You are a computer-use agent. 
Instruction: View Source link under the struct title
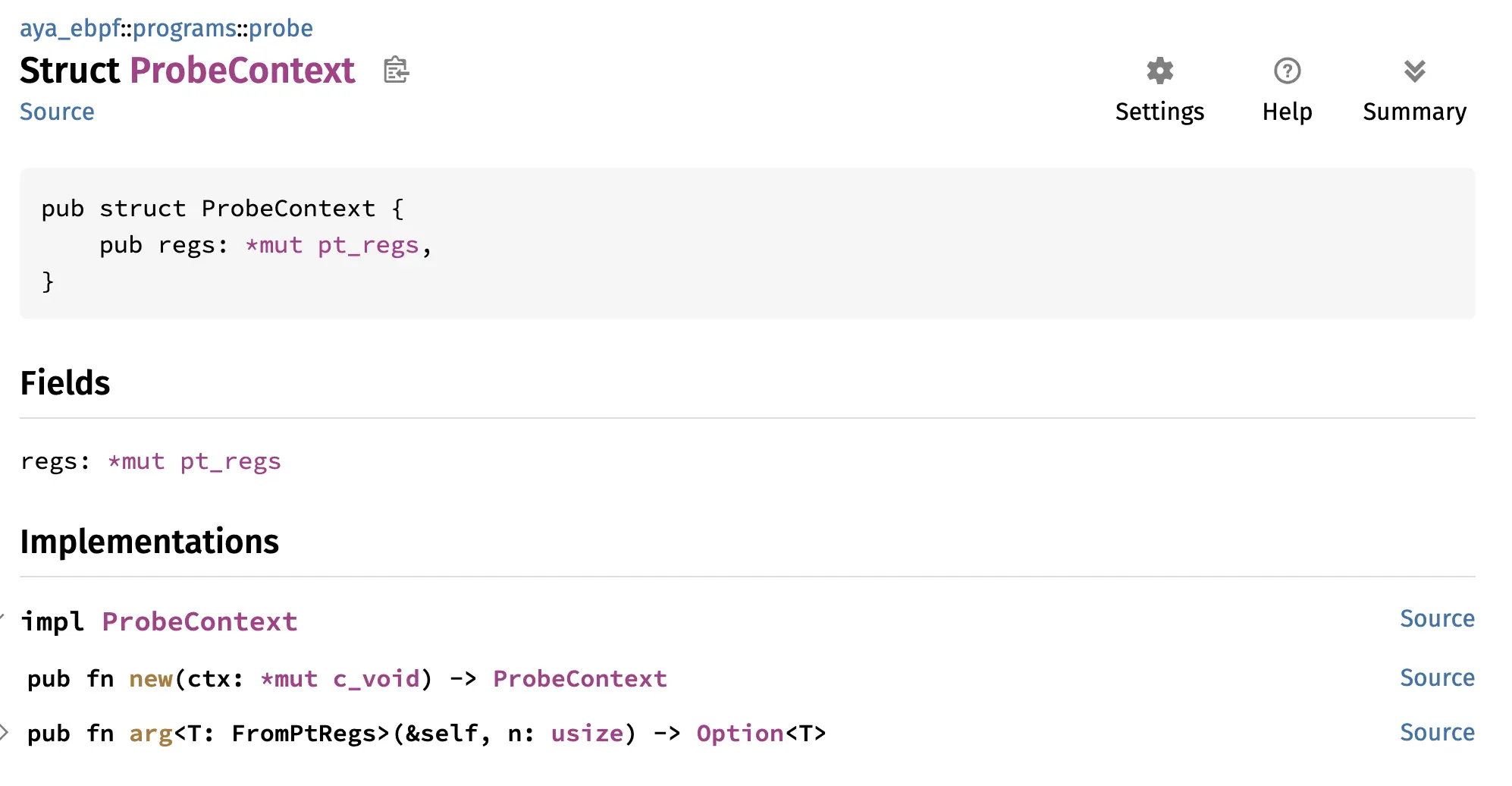pos(57,112)
